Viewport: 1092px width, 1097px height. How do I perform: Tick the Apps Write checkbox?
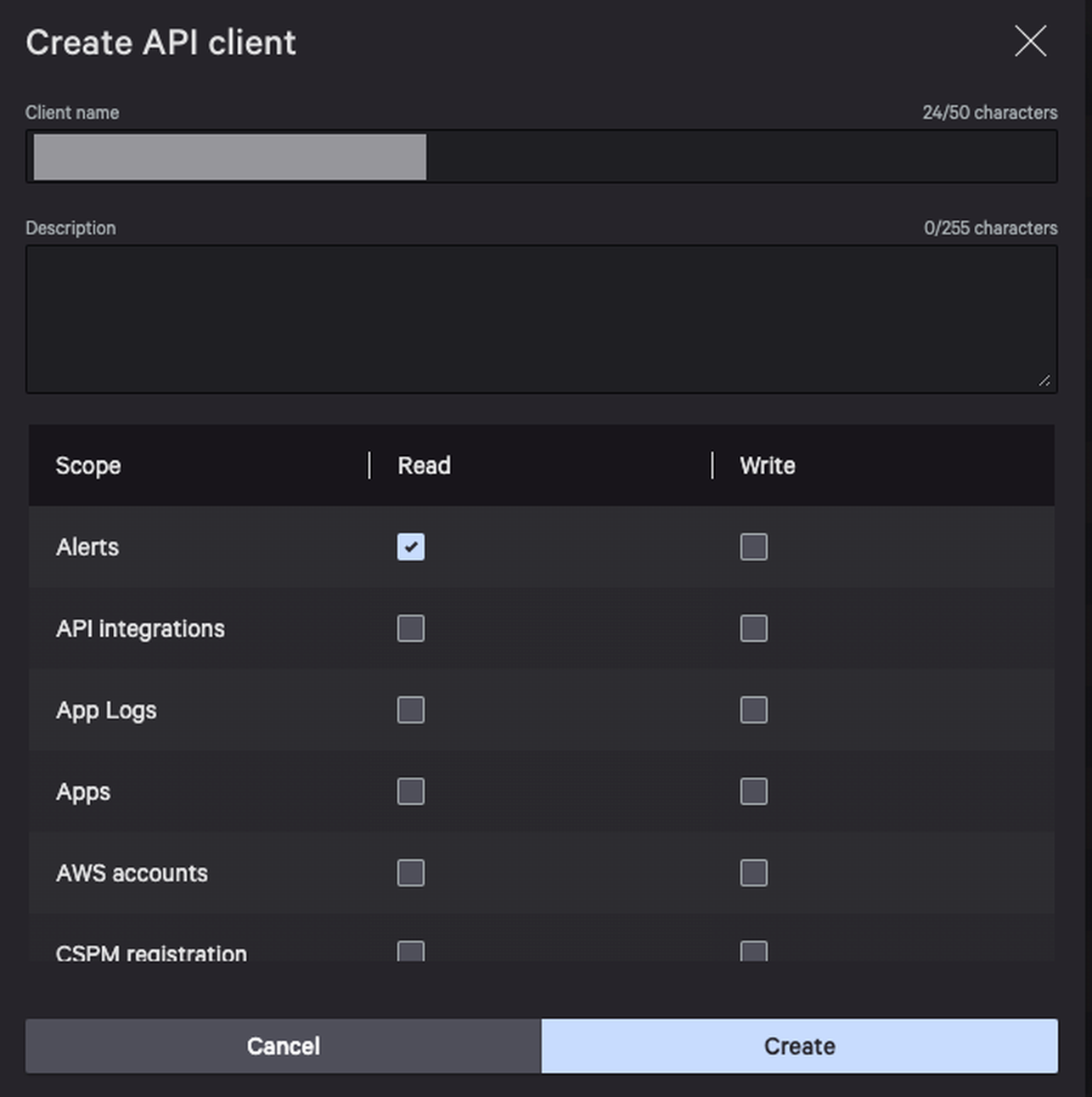(x=754, y=791)
